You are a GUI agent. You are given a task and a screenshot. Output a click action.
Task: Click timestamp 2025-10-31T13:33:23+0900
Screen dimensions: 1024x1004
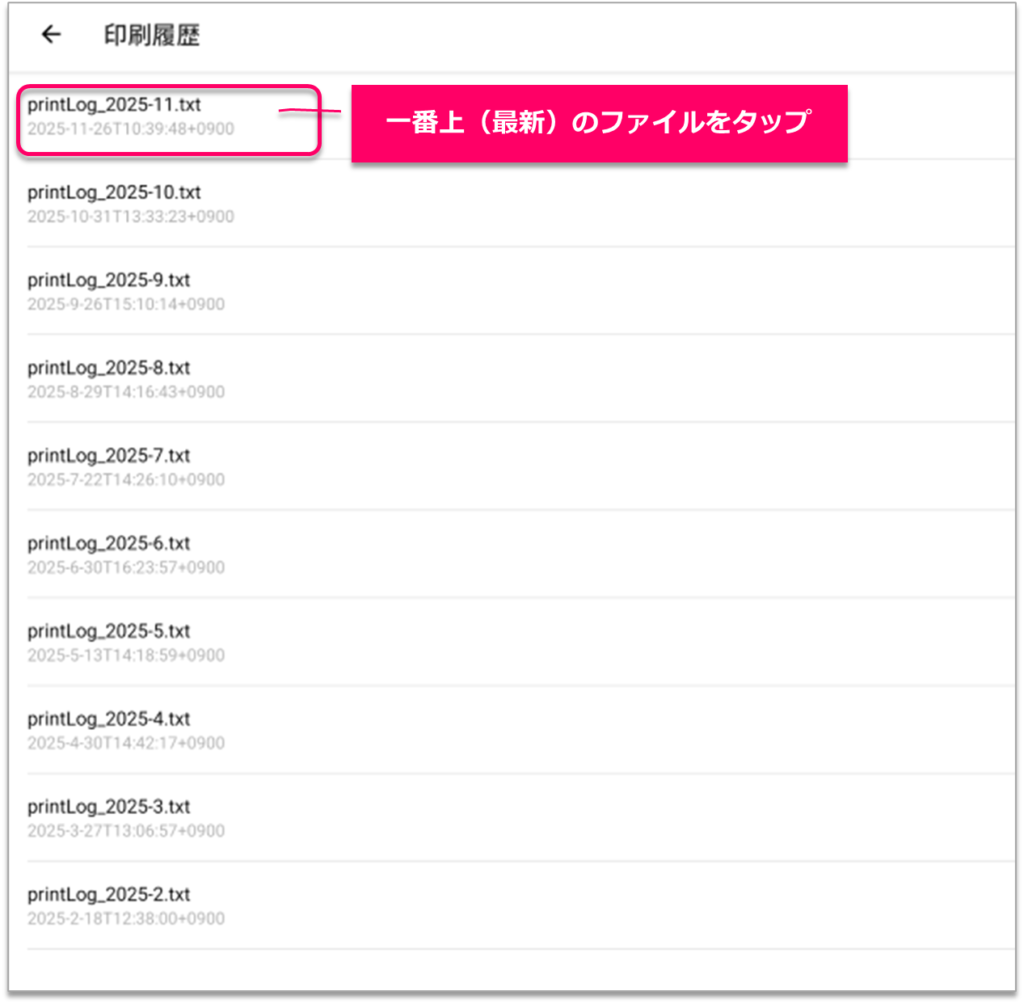click(x=131, y=217)
